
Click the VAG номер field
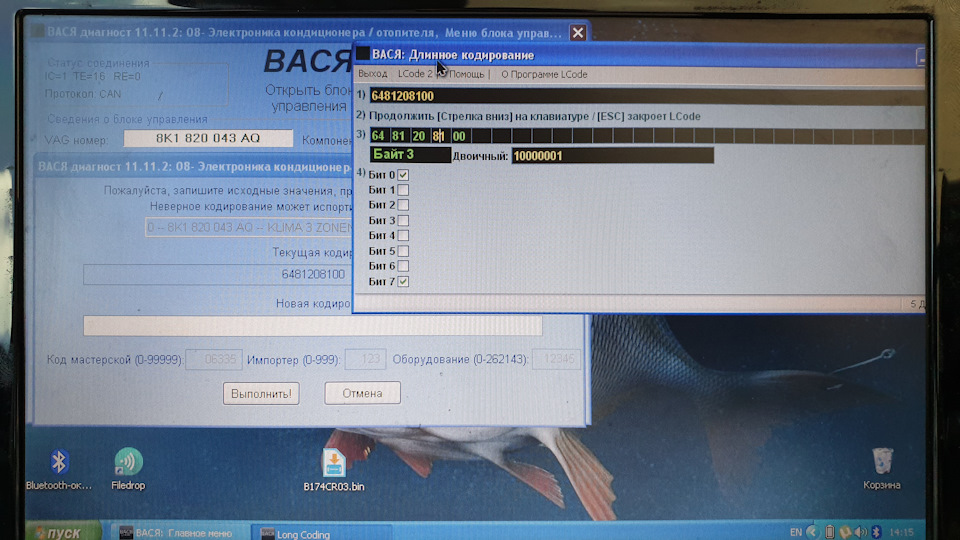(208, 138)
